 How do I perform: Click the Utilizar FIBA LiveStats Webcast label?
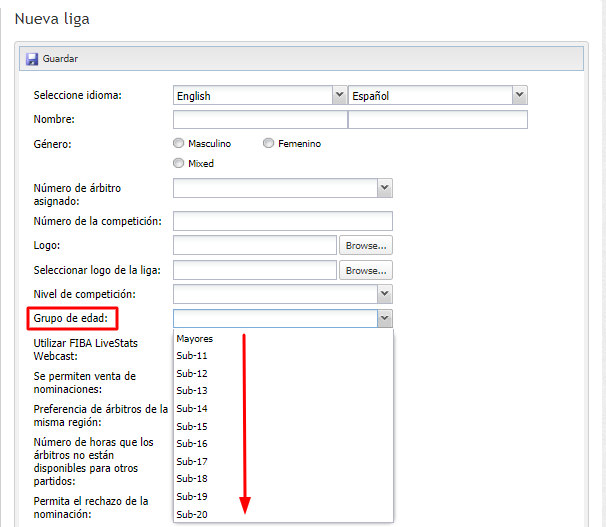[85, 350]
